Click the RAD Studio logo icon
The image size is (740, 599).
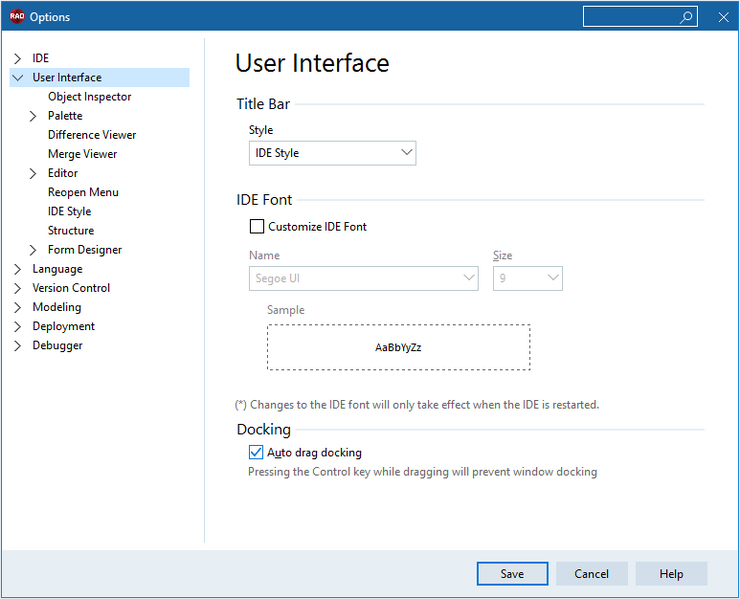[x=17, y=17]
